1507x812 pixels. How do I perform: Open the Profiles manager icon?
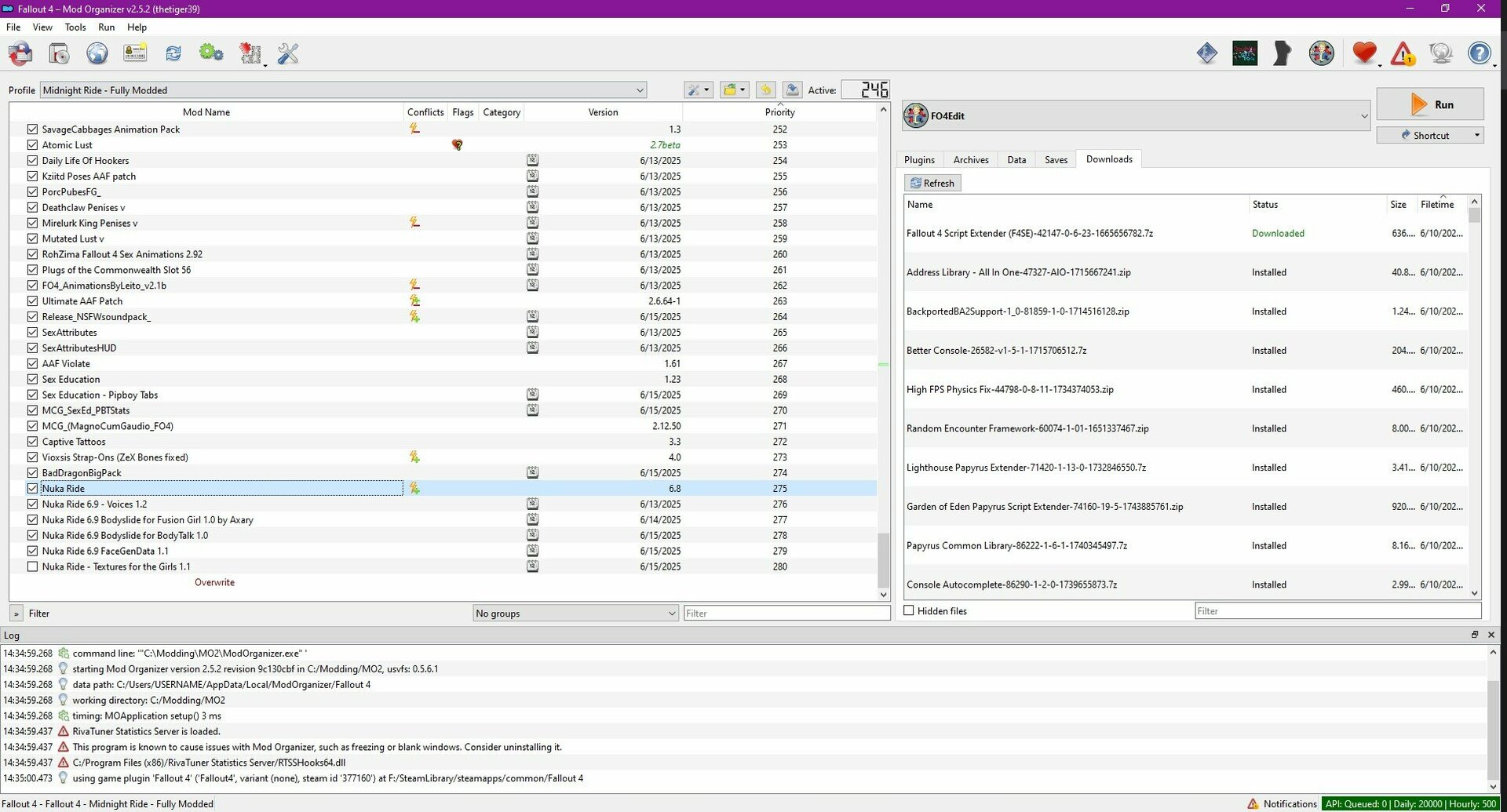tap(135, 53)
